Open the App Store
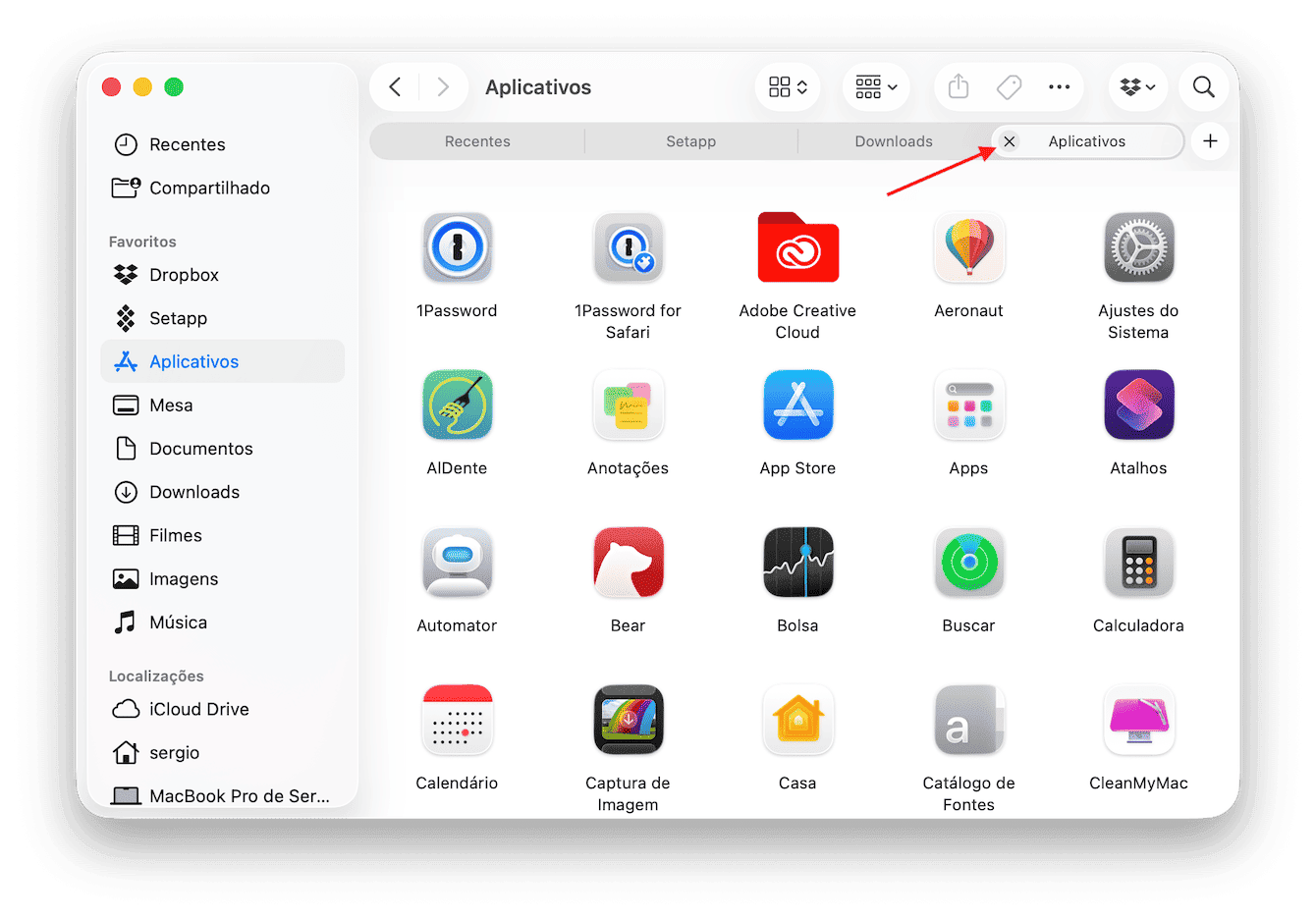1316x919 pixels. (x=797, y=405)
